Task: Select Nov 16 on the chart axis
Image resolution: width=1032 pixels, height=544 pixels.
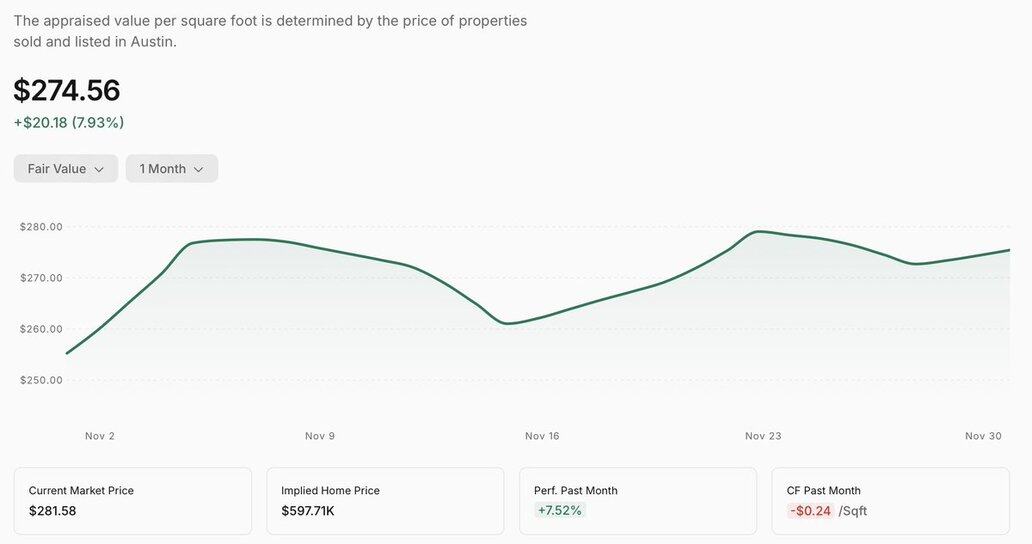Action: [542, 436]
